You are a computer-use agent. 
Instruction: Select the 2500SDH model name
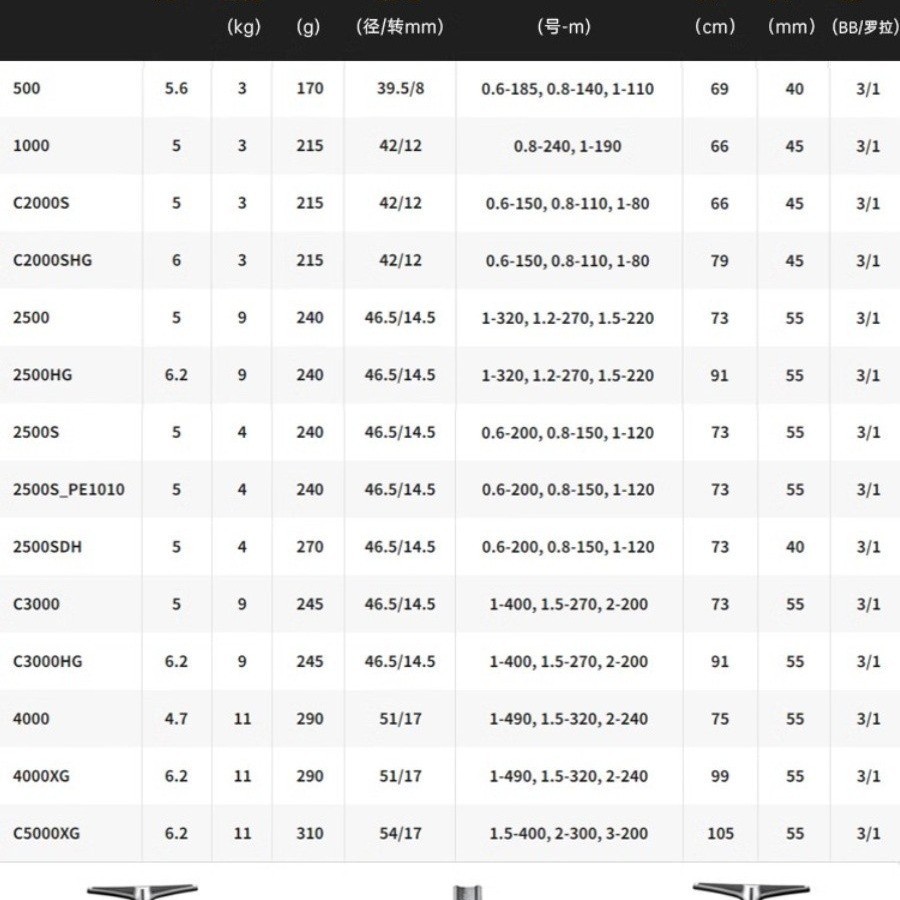(47, 547)
